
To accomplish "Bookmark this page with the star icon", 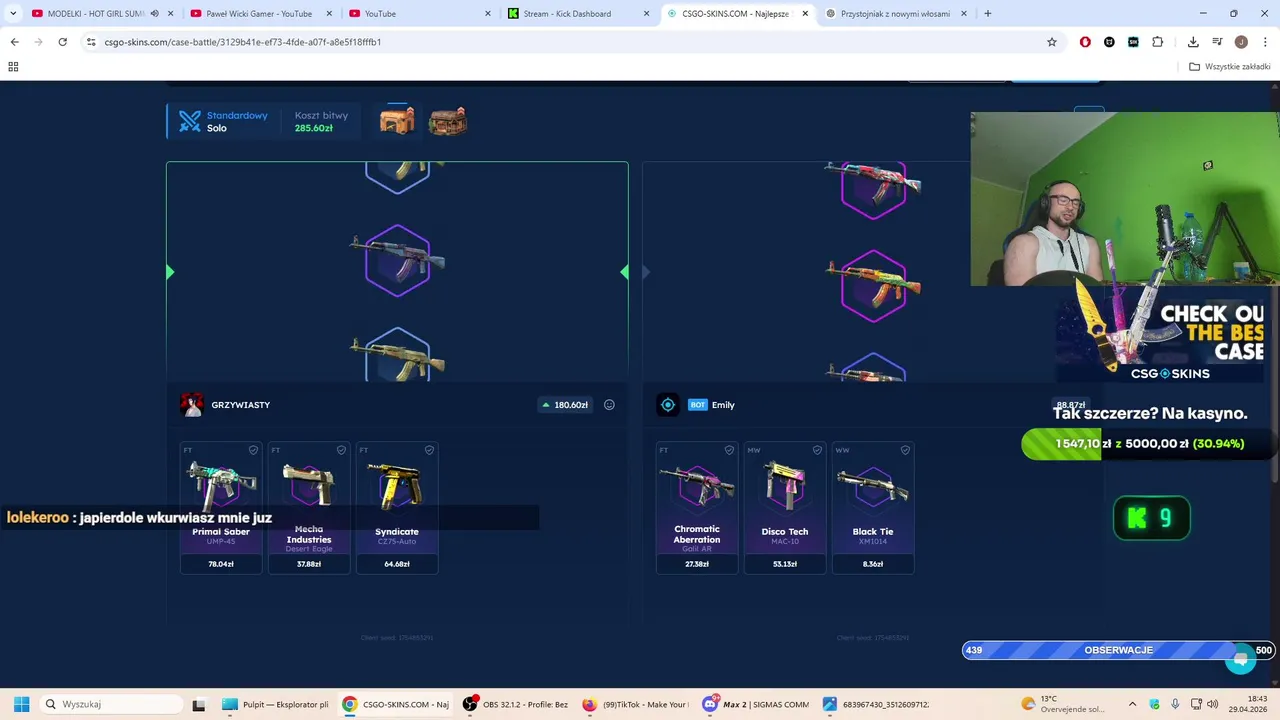I will 1052,42.
